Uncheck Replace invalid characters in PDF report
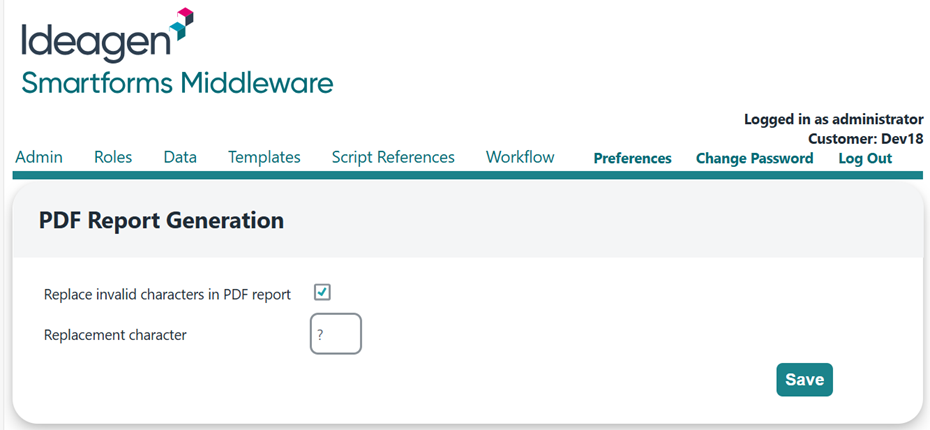930x430 pixels. (x=322, y=292)
